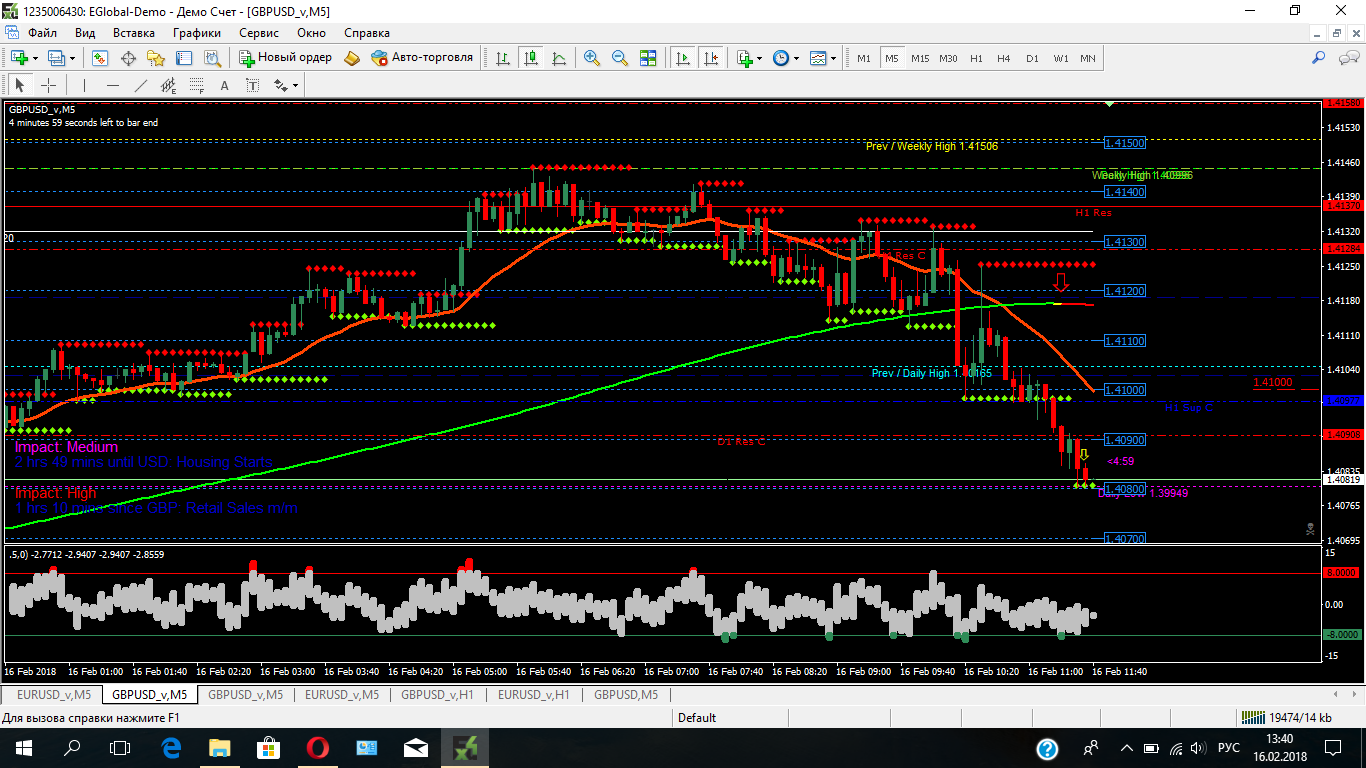This screenshot has width=1366, height=768.
Task: Toggle the Авто-торговля button
Action: pos(422,58)
